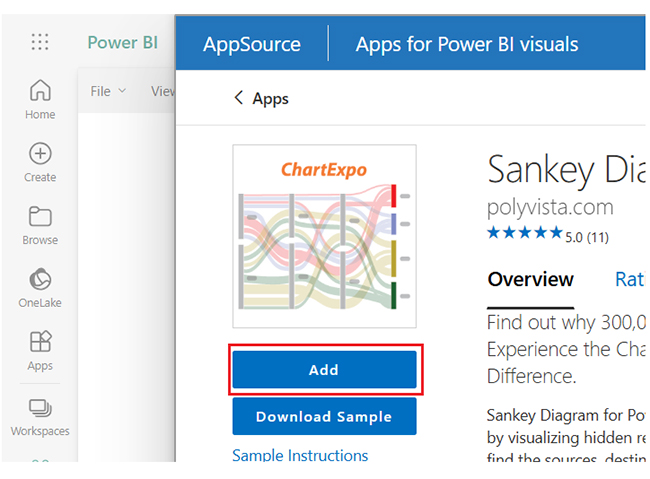The height and width of the screenshot is (479, 650).
Task: Click the Create plus icon
Action: pyautogui.click(x=40, y=161)
